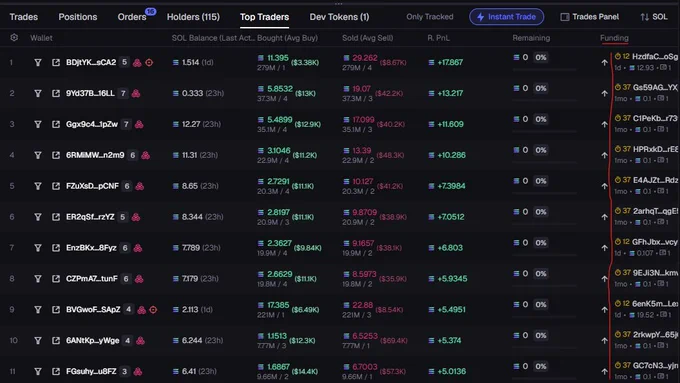Open wallet BDjtYK...sCA2
The image size is (680, 383).
(x=91, y=62)
